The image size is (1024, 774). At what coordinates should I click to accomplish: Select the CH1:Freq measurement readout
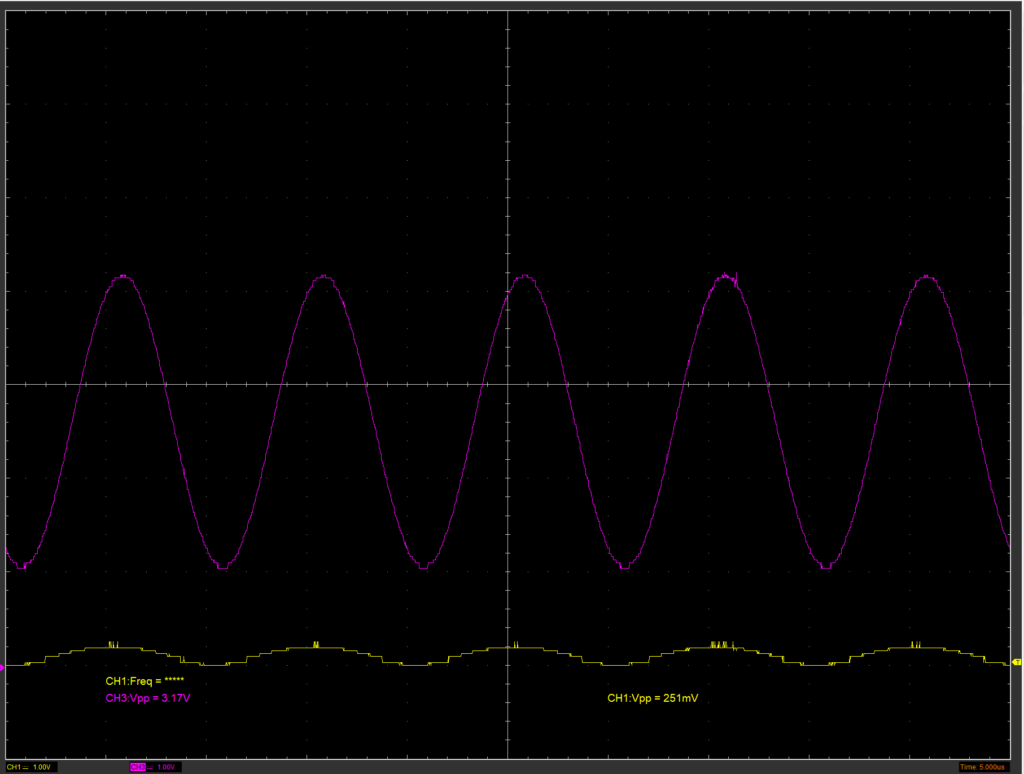pyautogui.click(x=144, y=680)
